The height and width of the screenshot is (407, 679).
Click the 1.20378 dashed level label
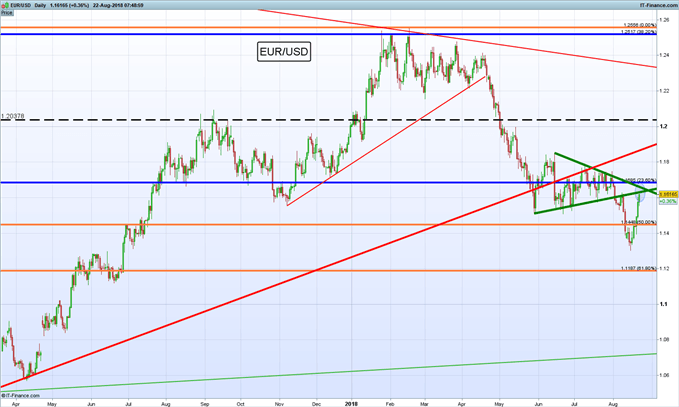coord(13,116)
